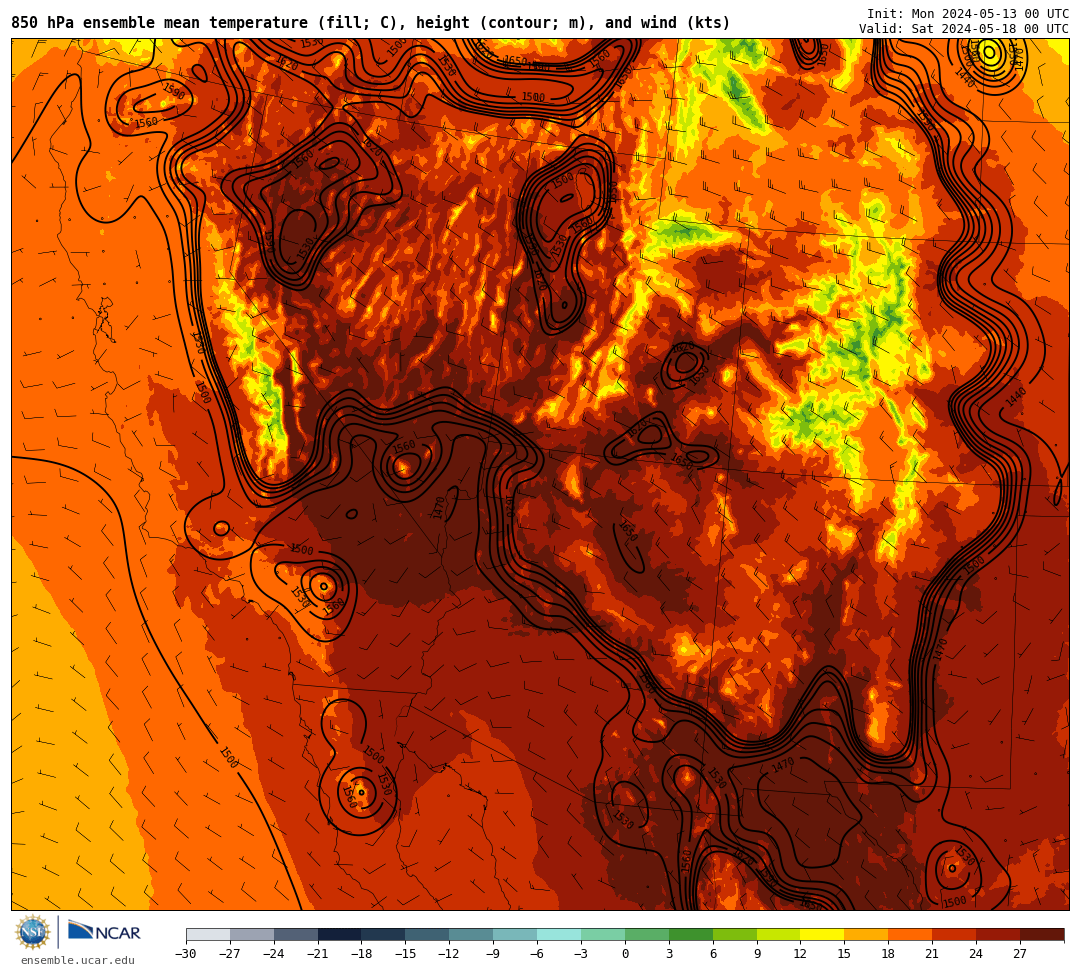Screen dimensions: 1080x973
Task: Pick the yellow swatch between 12 and 15
Action: [x=823, y=934]
